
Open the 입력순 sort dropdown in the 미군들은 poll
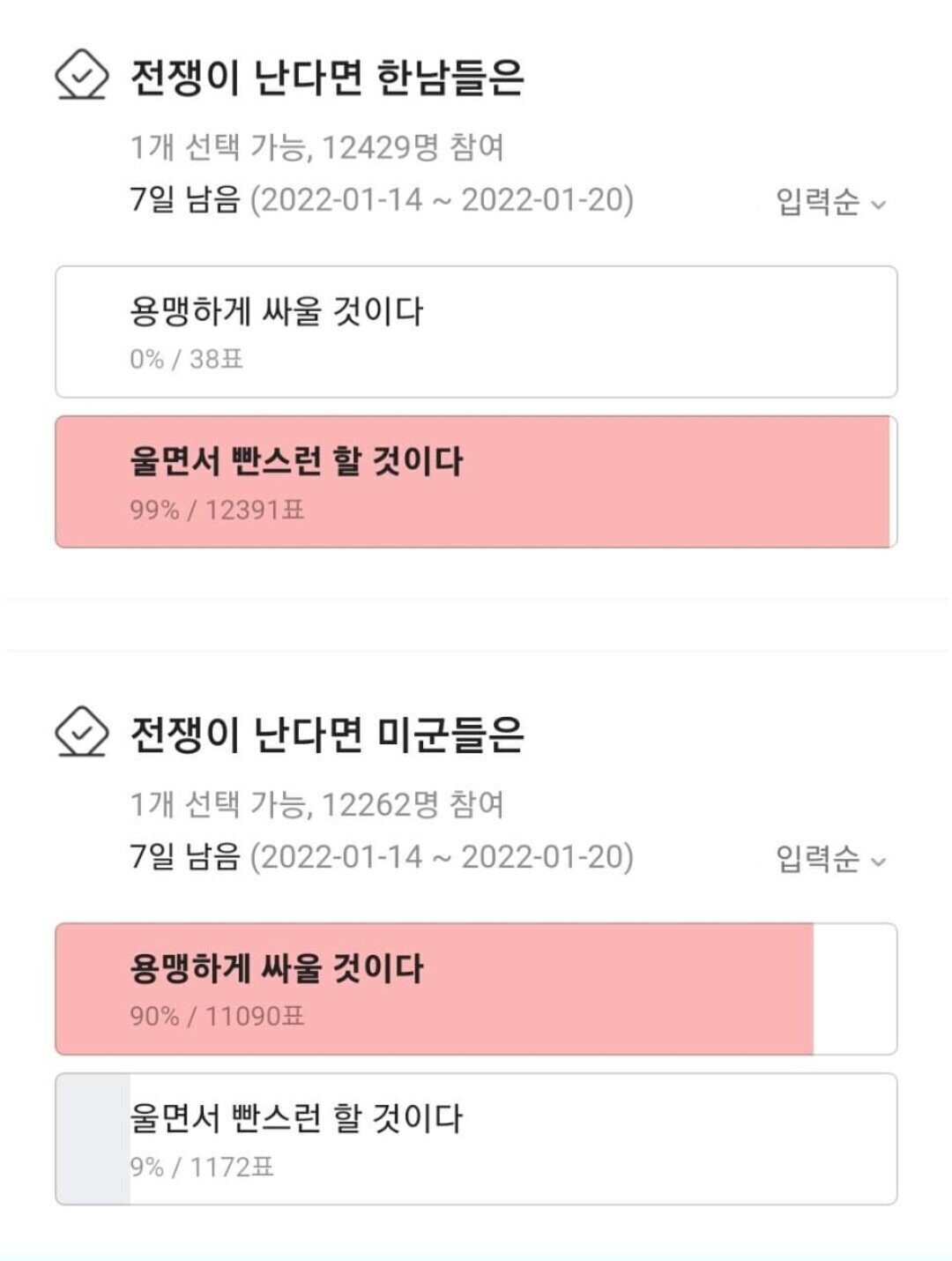(x=830, y=858)
